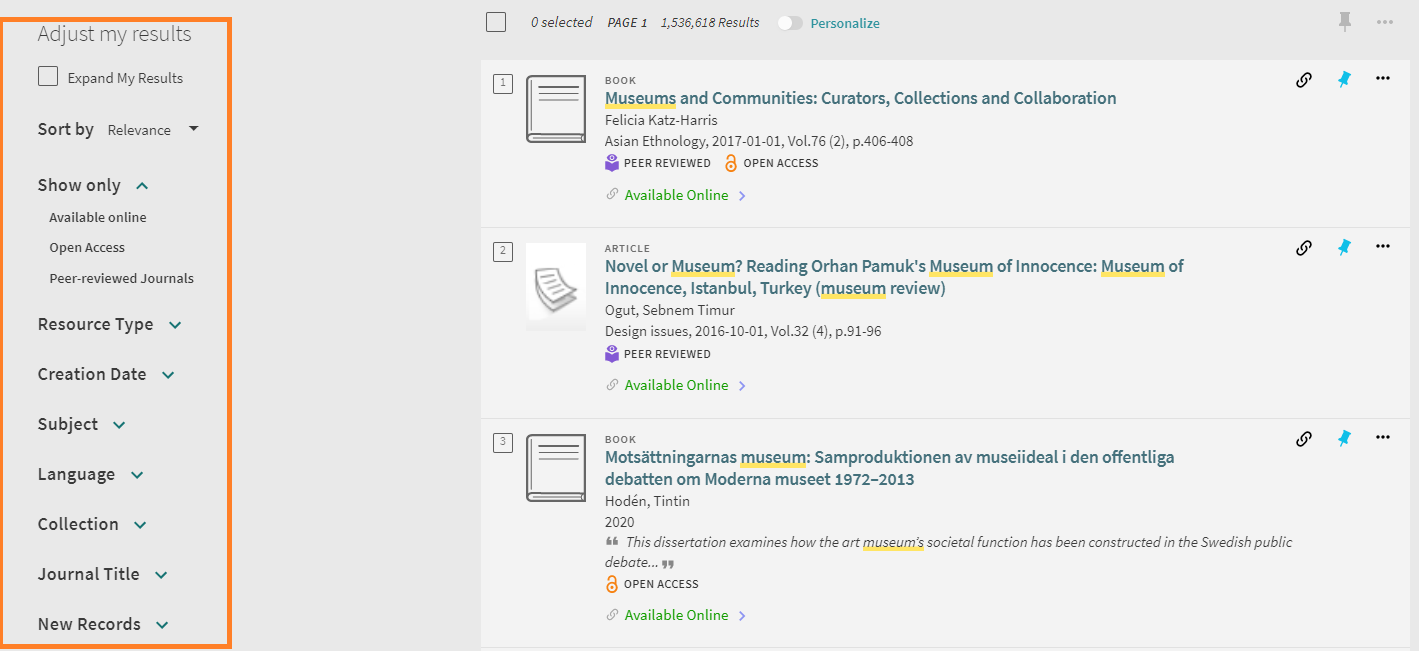Open top toolbar ellipsis menu

point(1384,22)
